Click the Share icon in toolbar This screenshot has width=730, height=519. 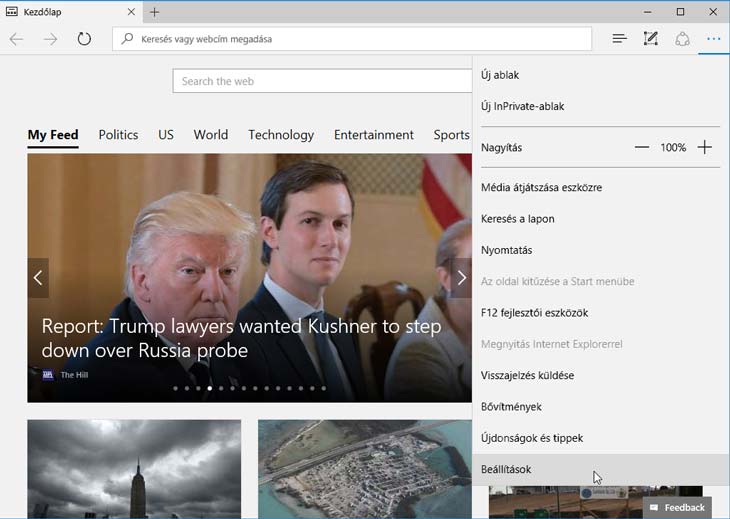click(683, 39)
